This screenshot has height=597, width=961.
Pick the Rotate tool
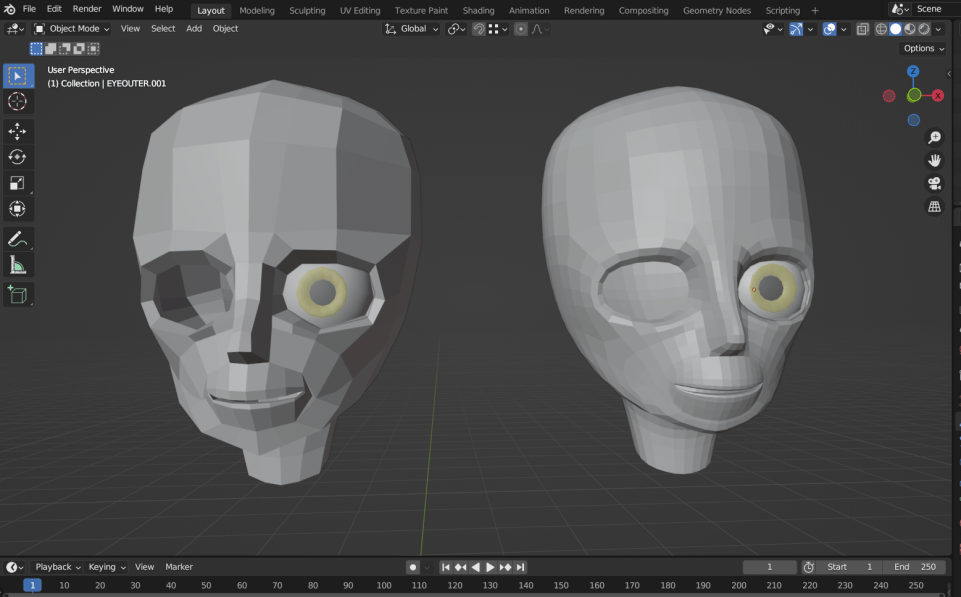pos(17,157)
